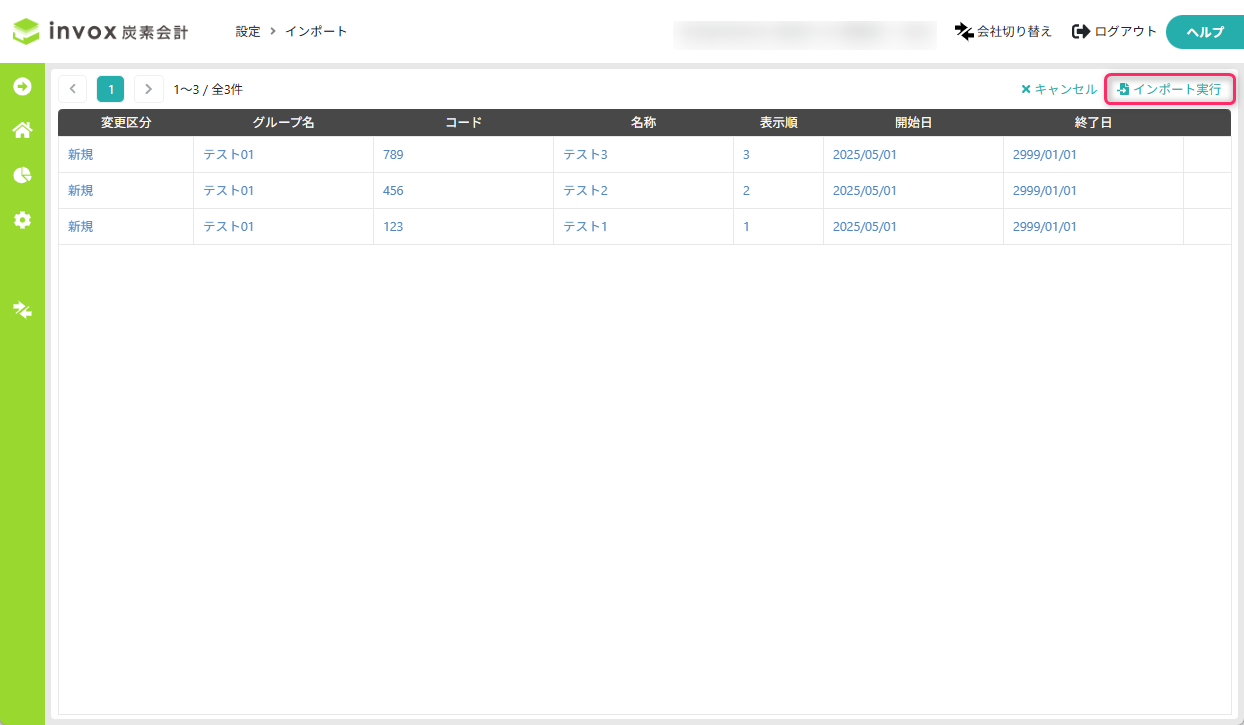
Task: Go to the previous page arrow
Action: click(x=73, y=89)
